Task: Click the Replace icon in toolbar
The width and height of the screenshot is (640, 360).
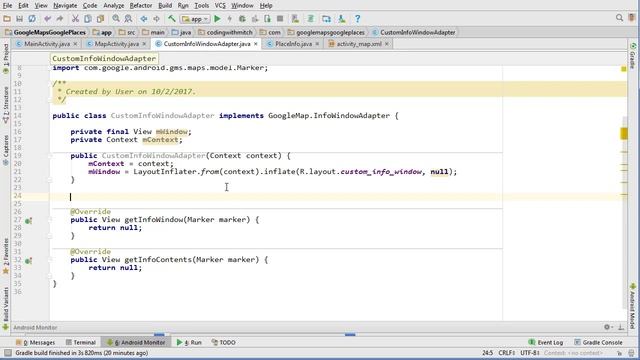Action: click(128, 19)
